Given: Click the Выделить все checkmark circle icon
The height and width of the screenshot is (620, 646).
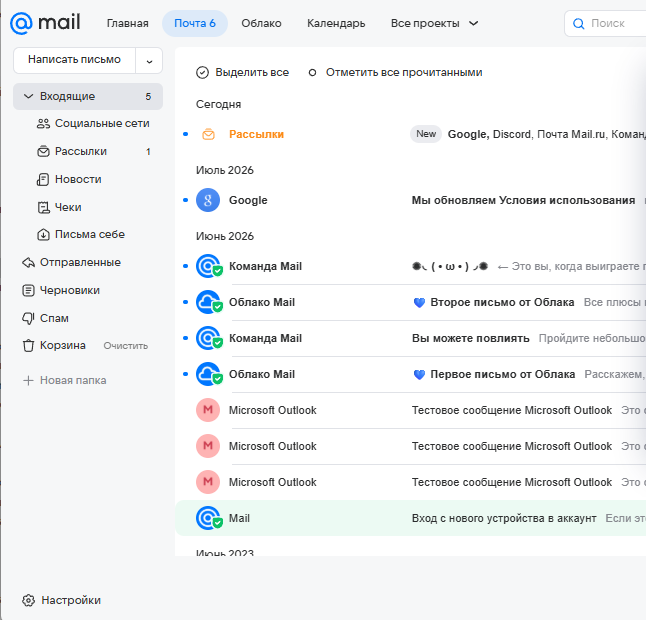Looking at the screenshot, I should click(202, 73).
